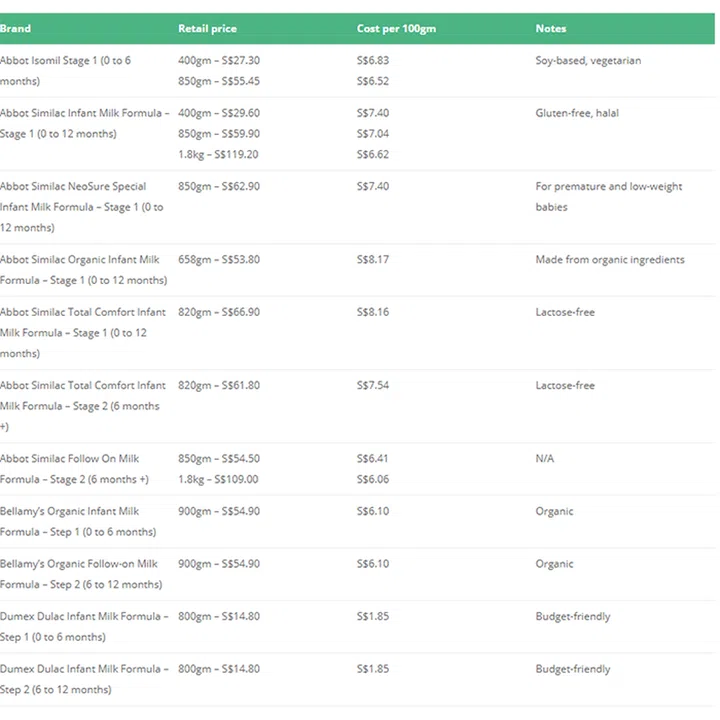Click the 'Made from organic ingredients' note
The width and height of the screenshot is (720, 720).
tap(610, 260)
